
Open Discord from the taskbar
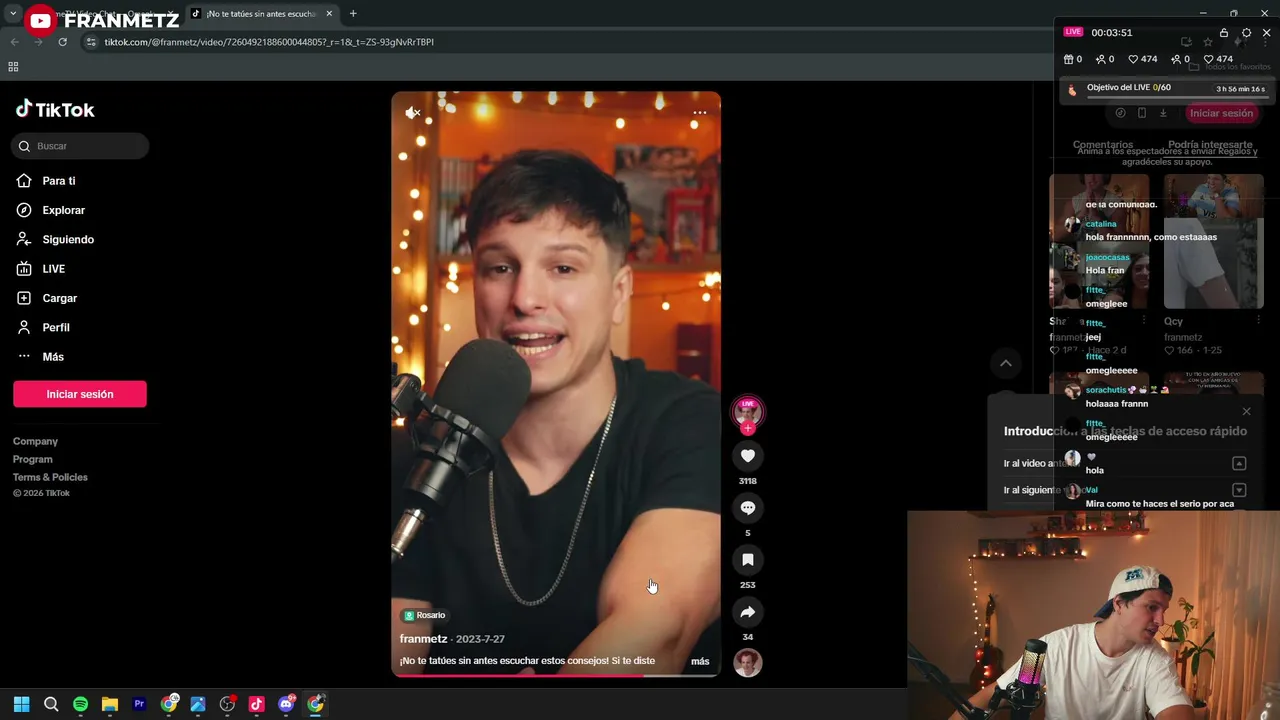(x=286, y=704)
